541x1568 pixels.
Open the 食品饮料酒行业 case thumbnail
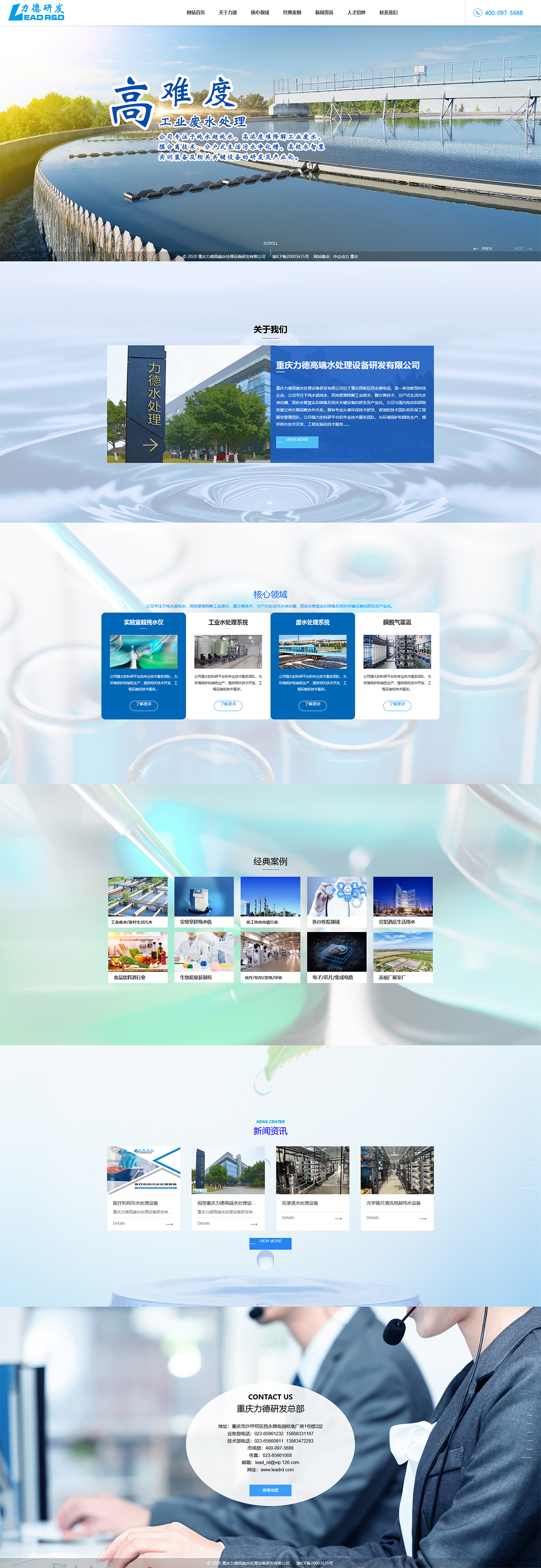(138, 952)
